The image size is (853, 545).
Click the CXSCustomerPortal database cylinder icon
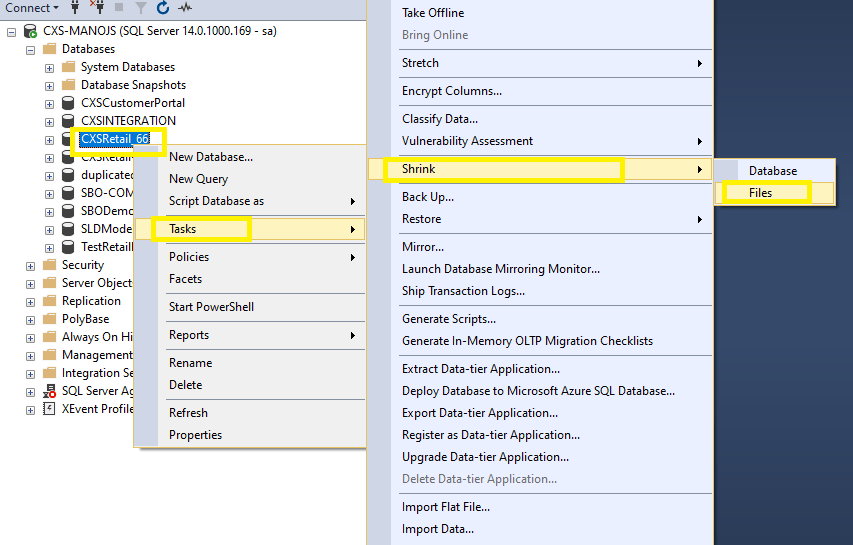tap(68, 103)
